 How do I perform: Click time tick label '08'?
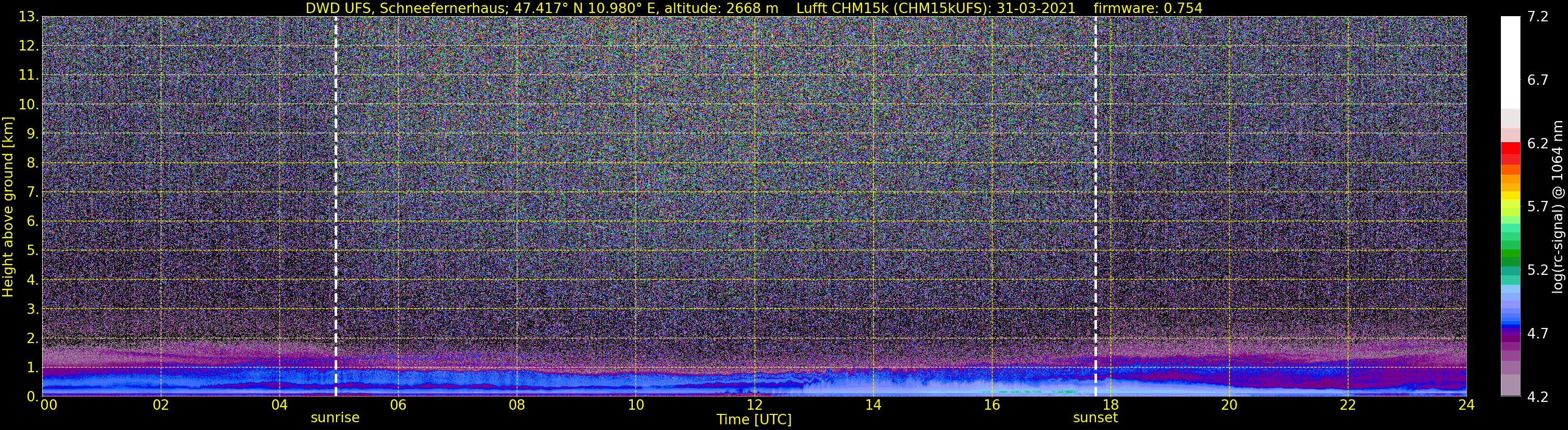pyautogui.click(x=517, y=405)
